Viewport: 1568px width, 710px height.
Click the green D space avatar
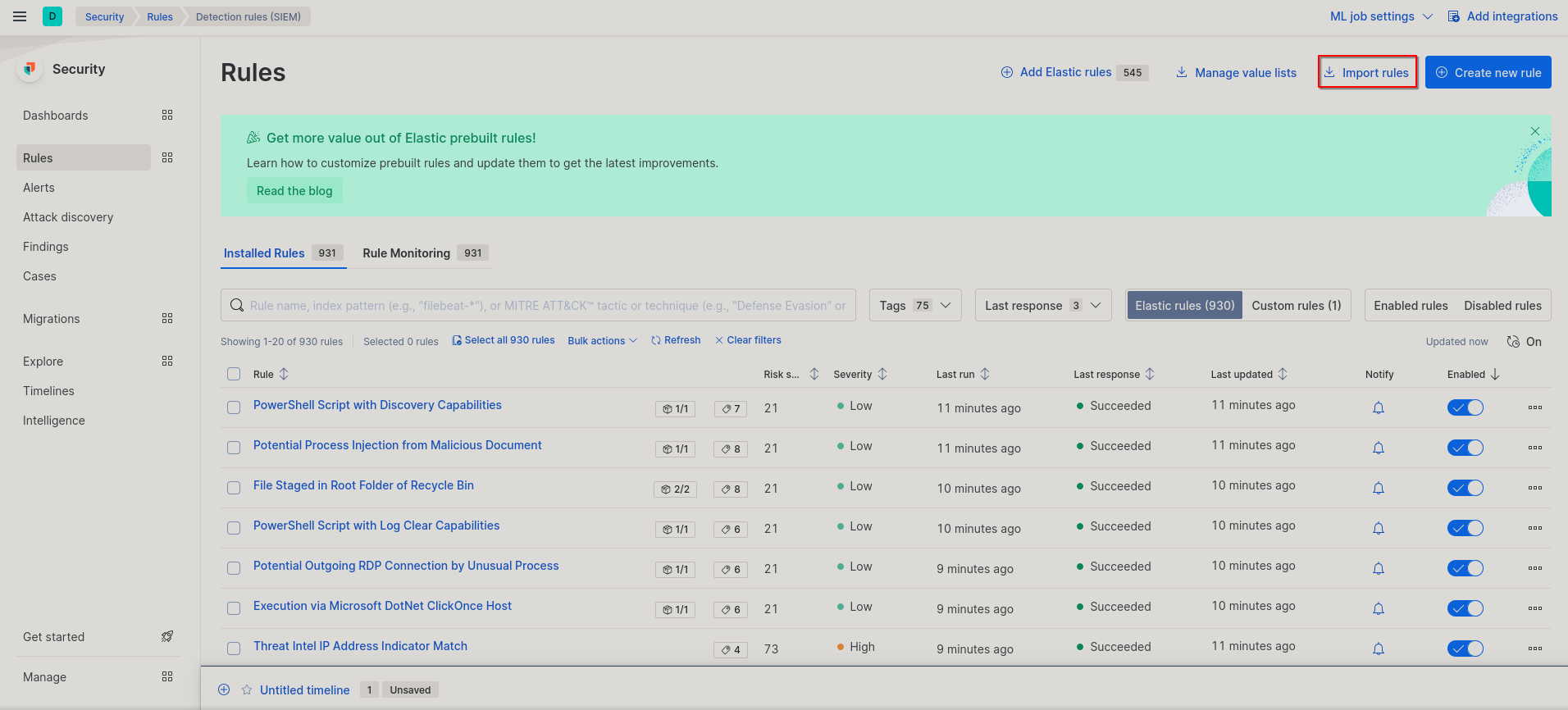click(x=52, y=16)
